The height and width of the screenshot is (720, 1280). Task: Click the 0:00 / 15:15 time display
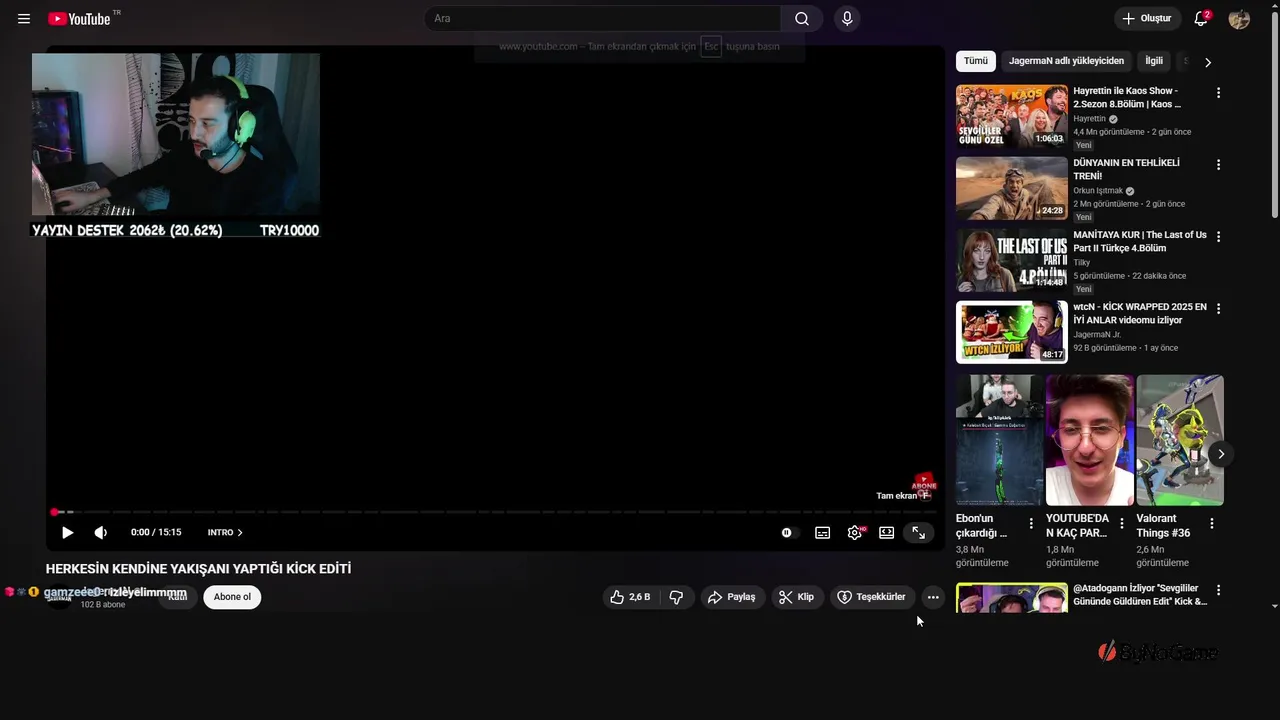click(156, 533)
